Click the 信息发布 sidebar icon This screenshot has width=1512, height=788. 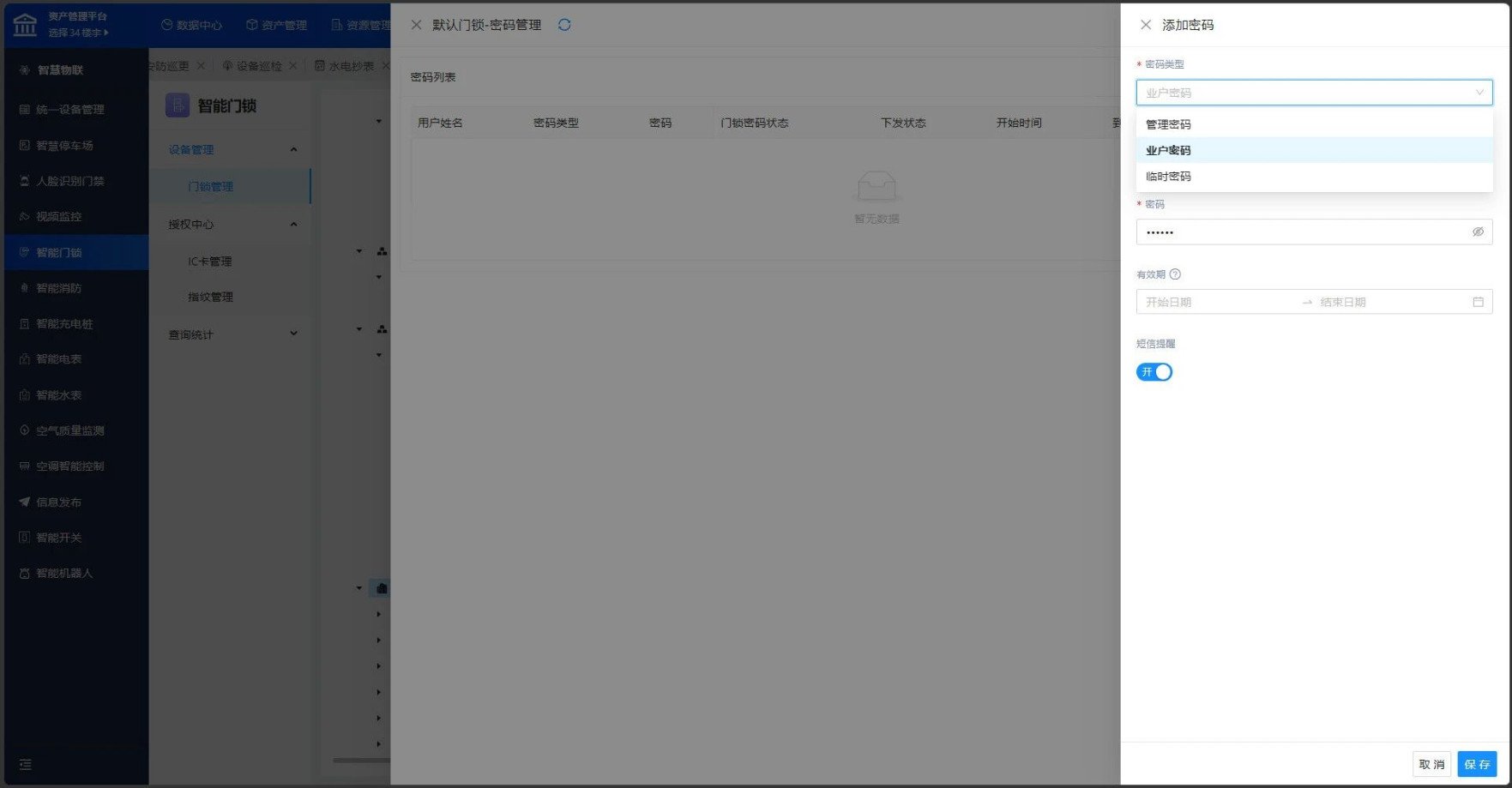coord(24,502)
